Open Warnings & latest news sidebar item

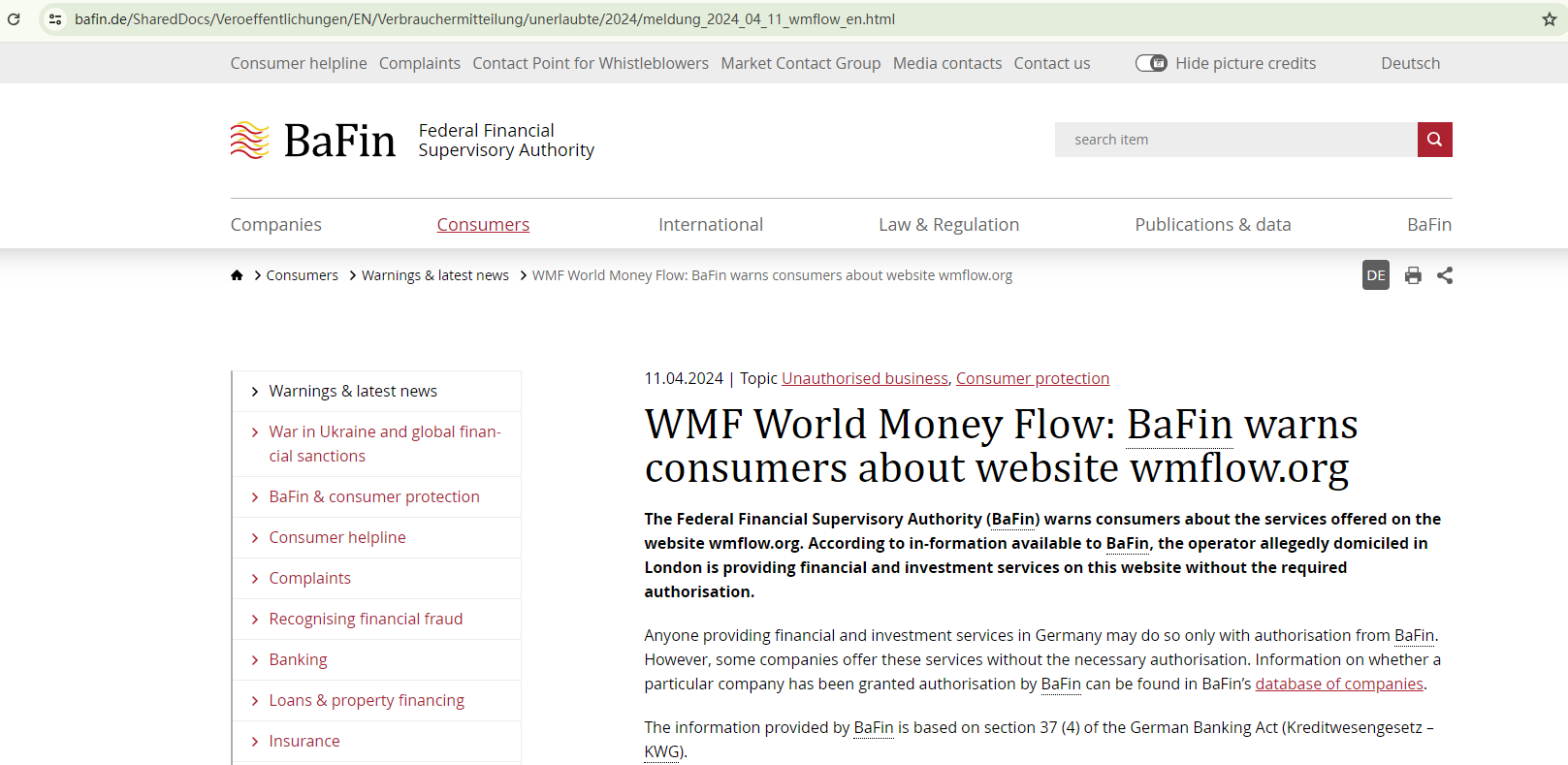[x=353, y=392]
